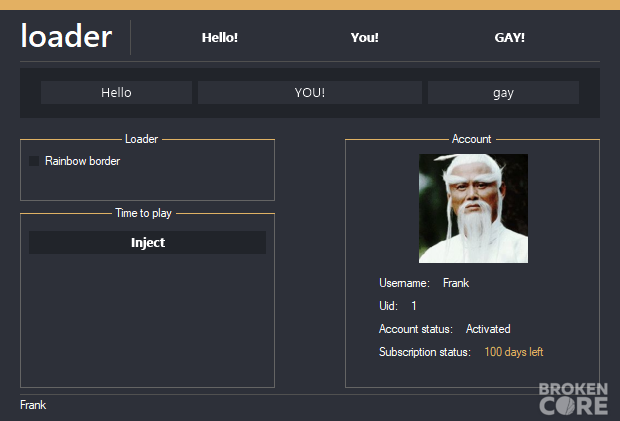Switch to the You! tab
Viewport: 620px width, 421px height.
365,38
